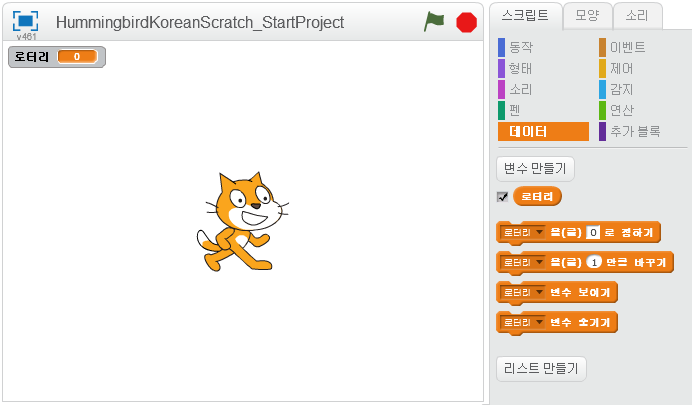Select the 스크립트 tab

[x=525, y=14]
